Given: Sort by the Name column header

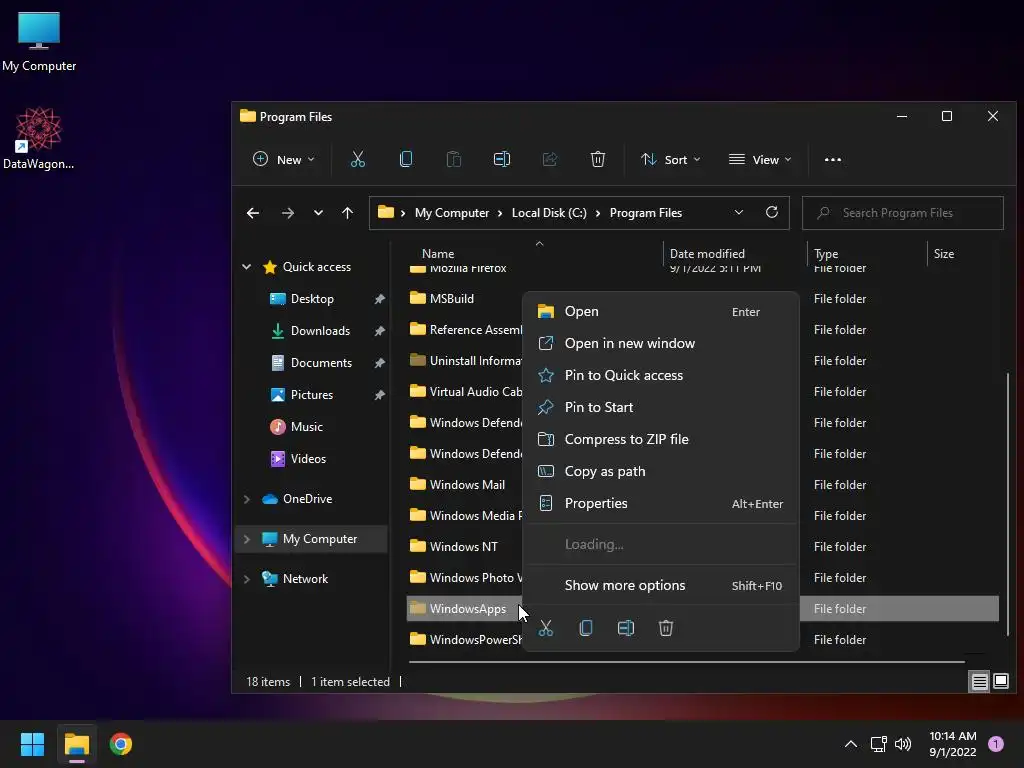Looking at the screenshot, I should [438, 254].
